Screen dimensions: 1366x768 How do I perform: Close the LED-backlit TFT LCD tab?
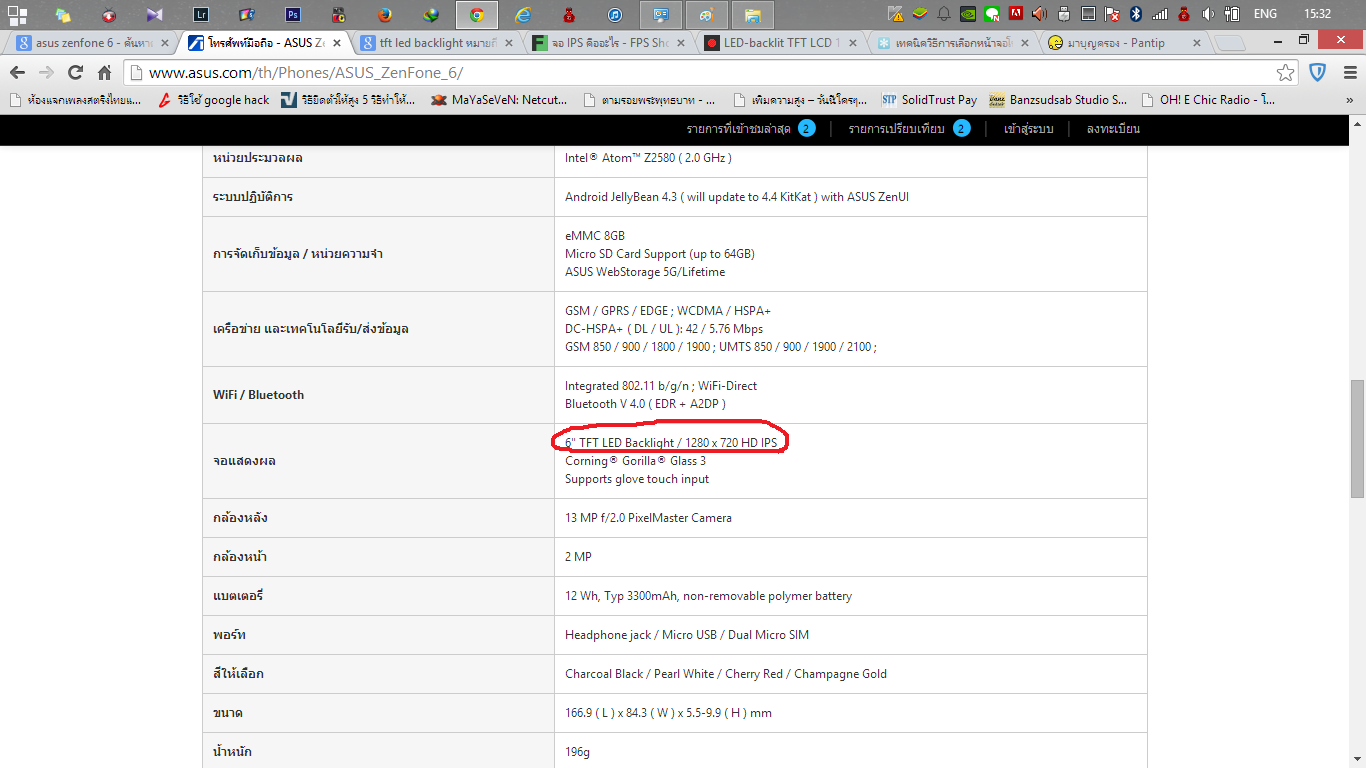[x=852, y=43]
